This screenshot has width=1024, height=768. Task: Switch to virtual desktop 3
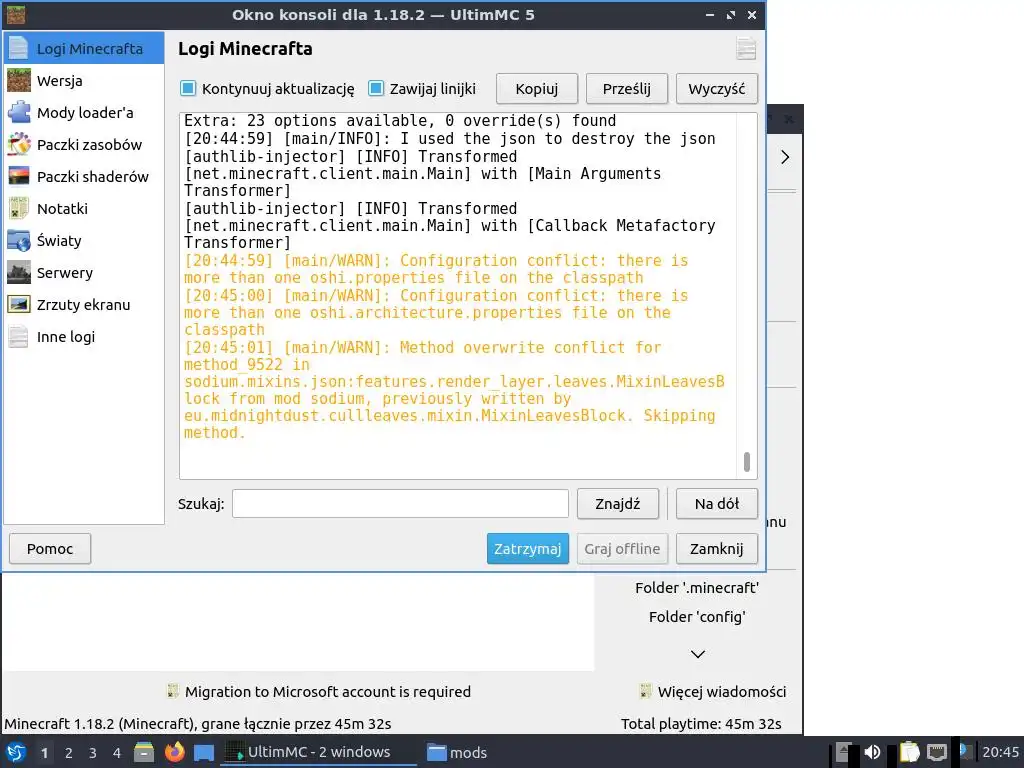coord(93,753)
